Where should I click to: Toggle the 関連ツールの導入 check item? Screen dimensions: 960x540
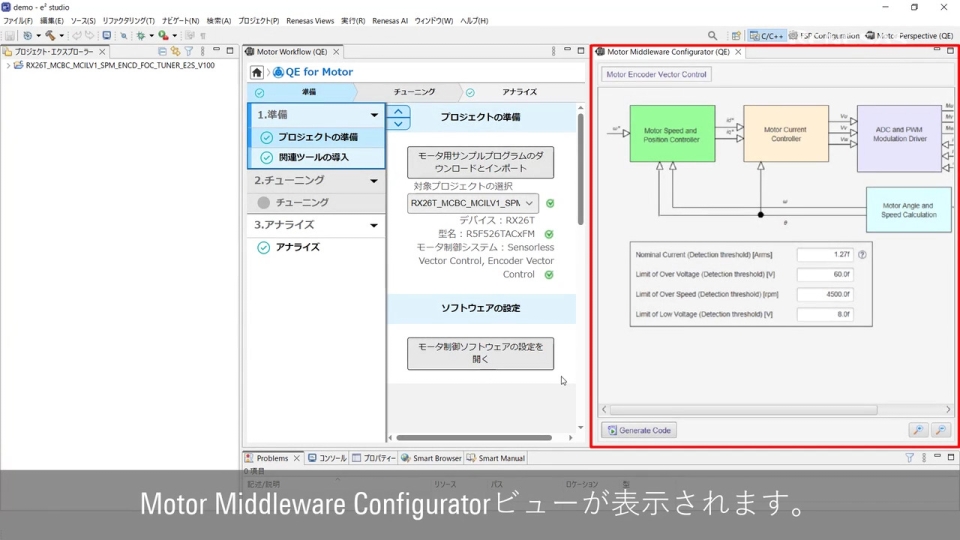pyautogui.click(x=312, y=158)
